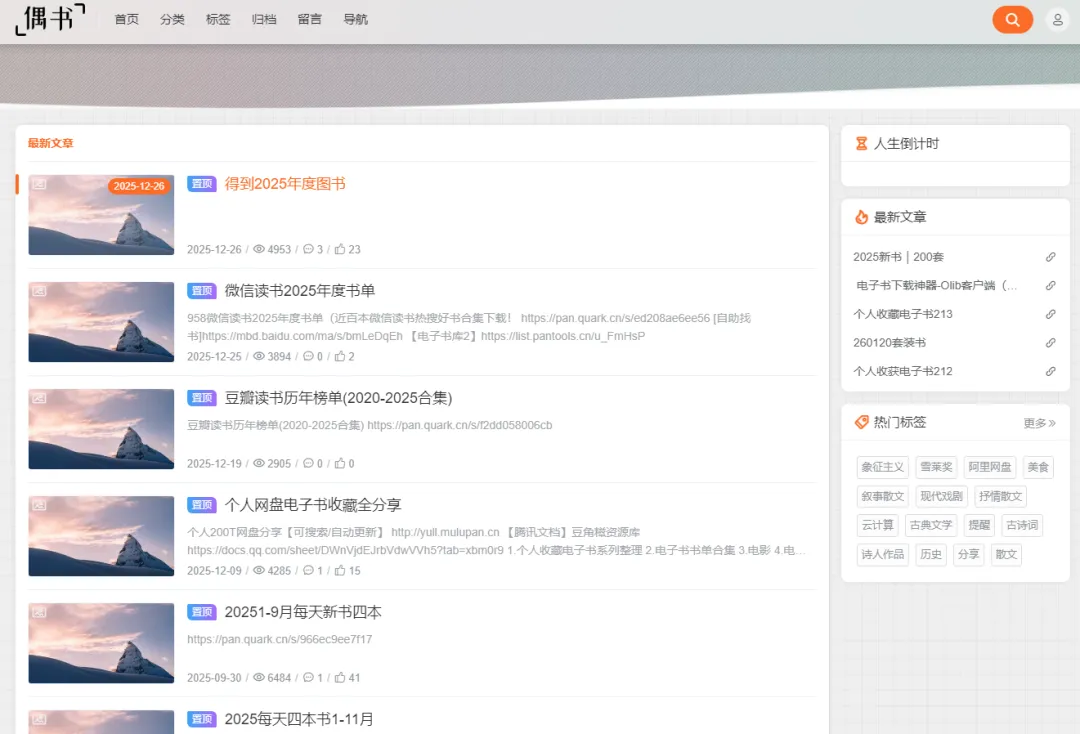Select the 古典文学 tag

[931, 525]
